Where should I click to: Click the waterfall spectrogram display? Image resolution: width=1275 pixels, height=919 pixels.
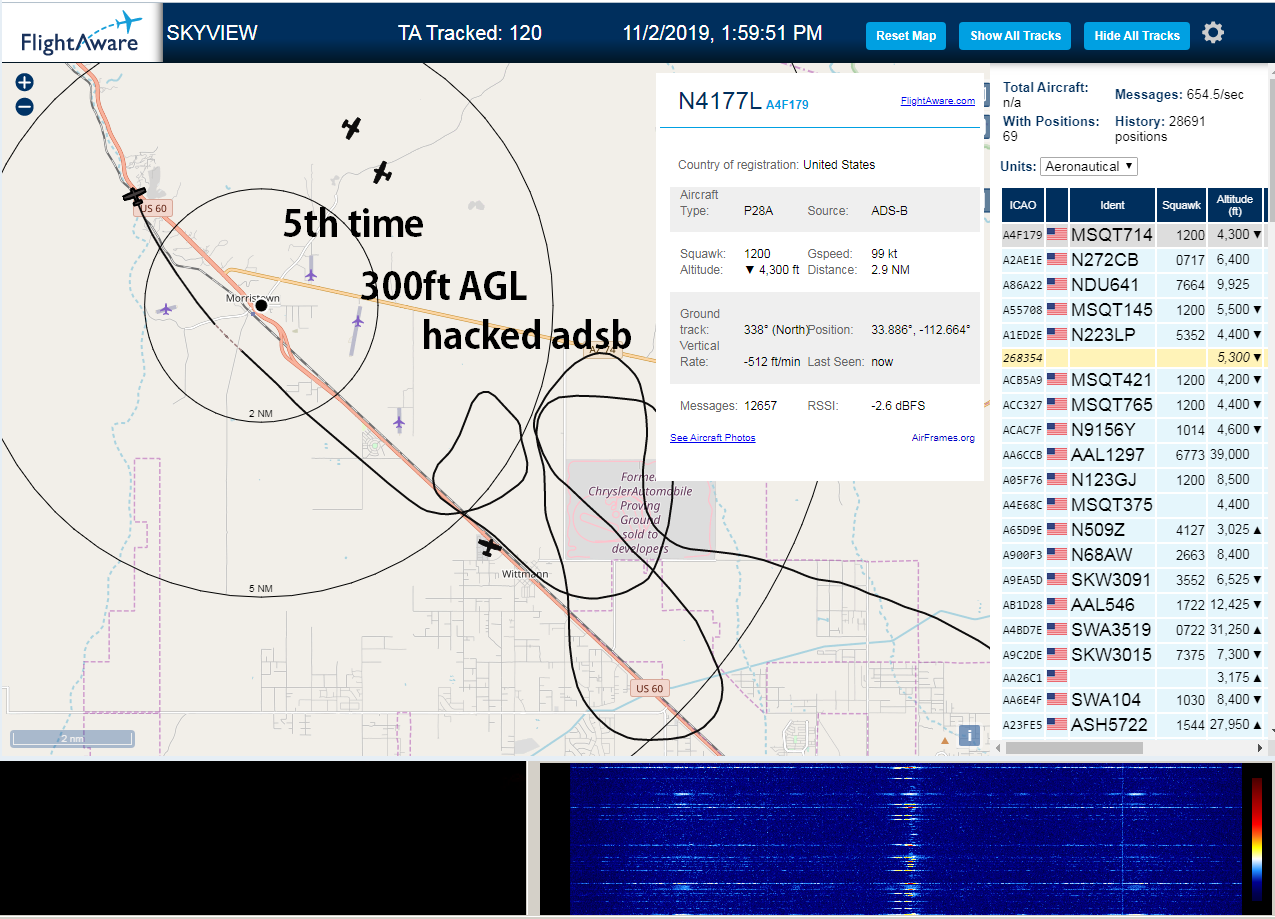[905, 838]
